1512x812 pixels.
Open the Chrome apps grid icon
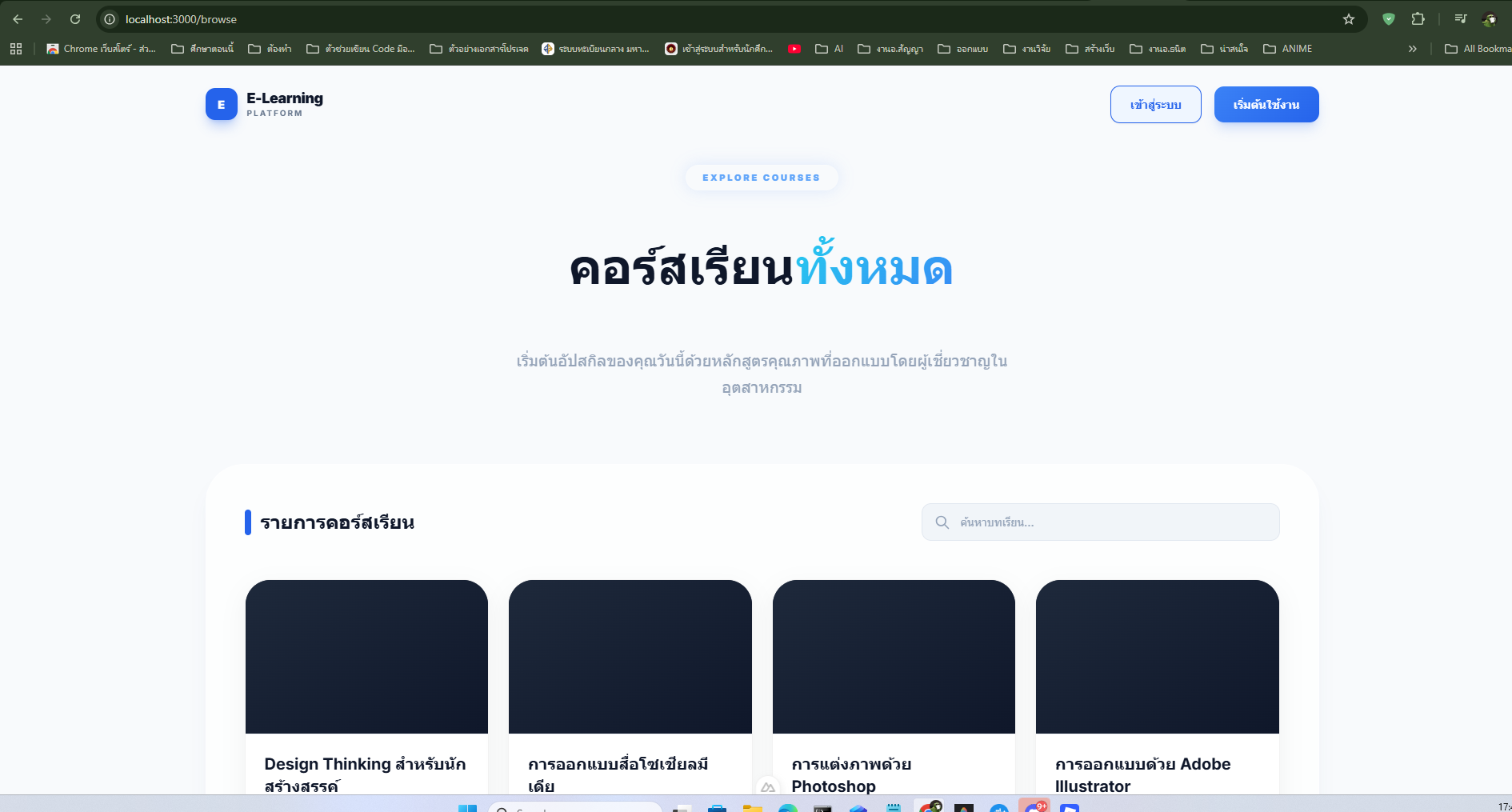[x=16, y=49]
